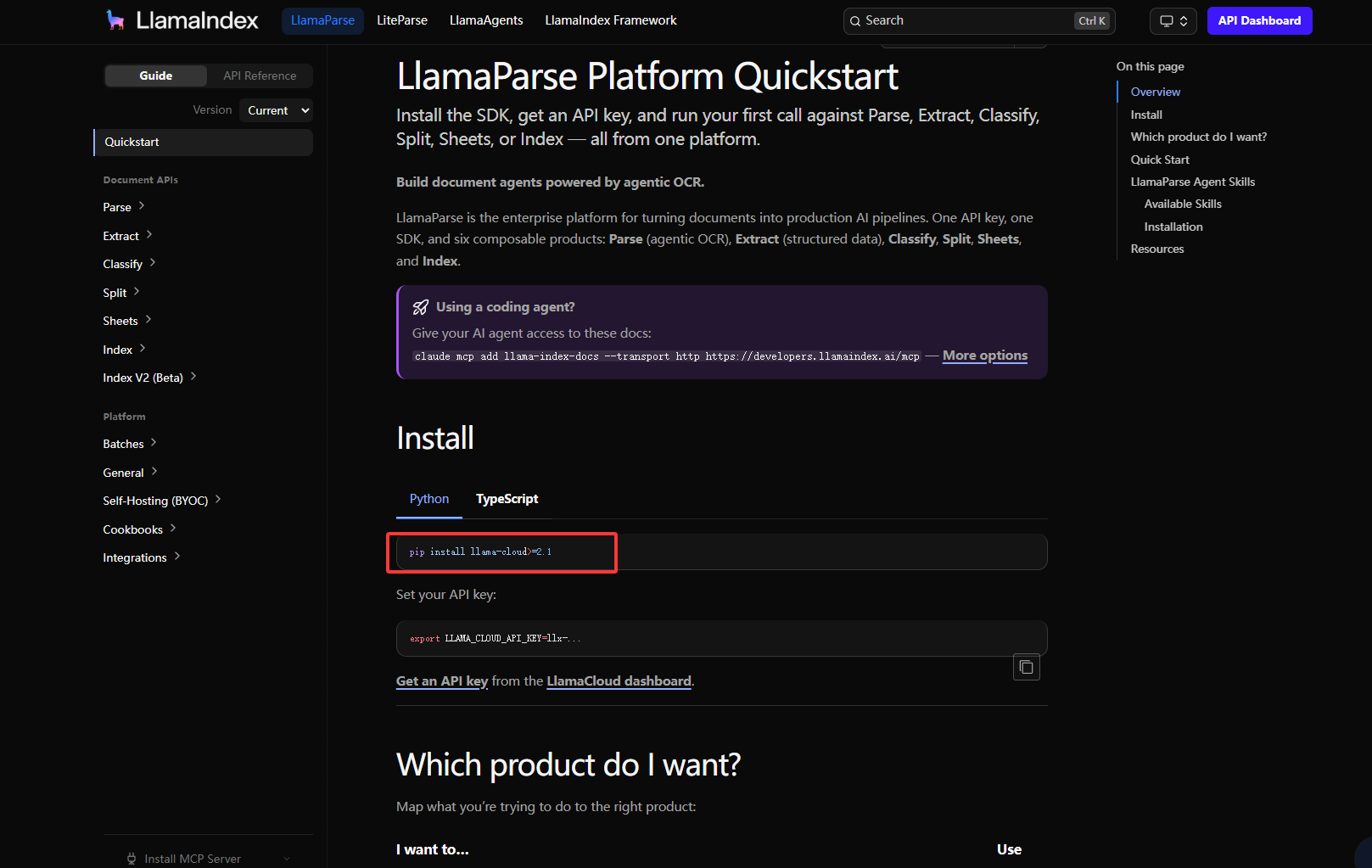Click the copy icon near API key code
The width and height of the screenshot is (1372, 868).
[x=1026, y=667]
